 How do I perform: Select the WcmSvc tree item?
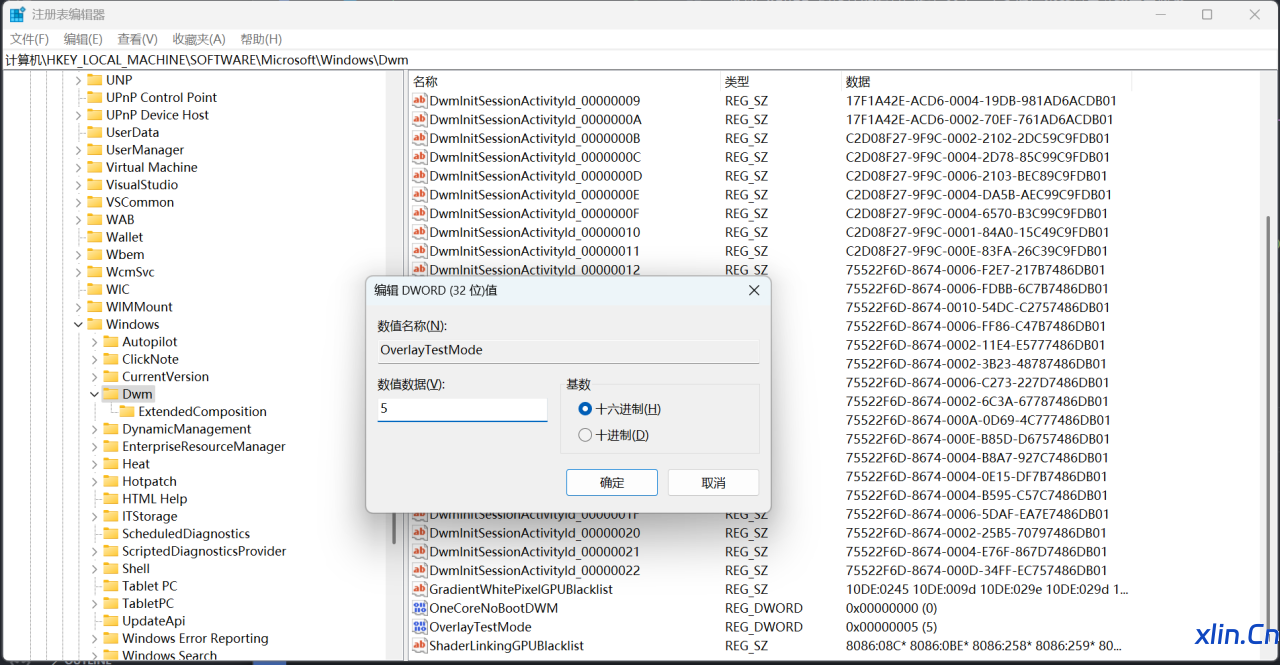[x=130, y=272]
